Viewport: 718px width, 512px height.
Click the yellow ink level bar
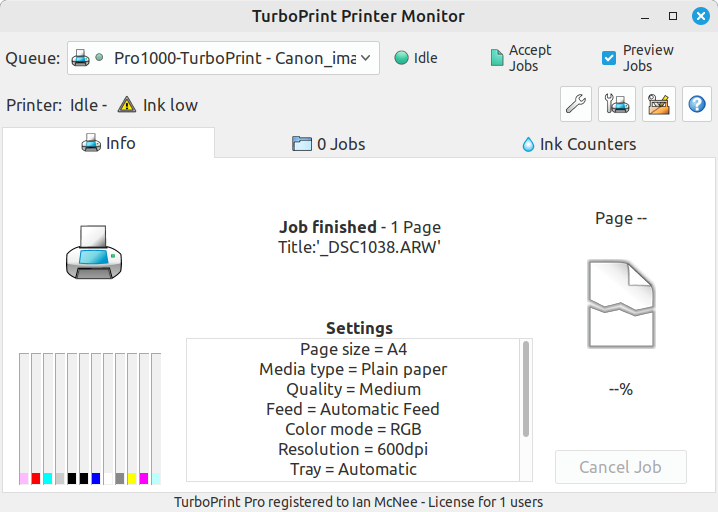[132, 420]
